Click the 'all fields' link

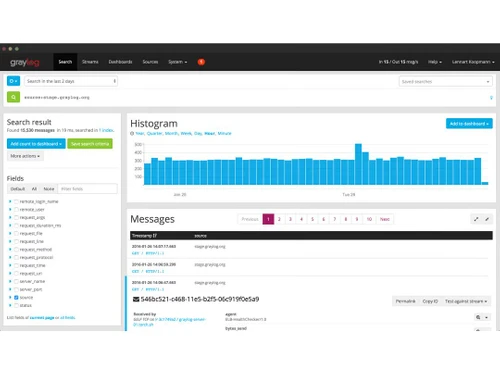click(68, 318)
